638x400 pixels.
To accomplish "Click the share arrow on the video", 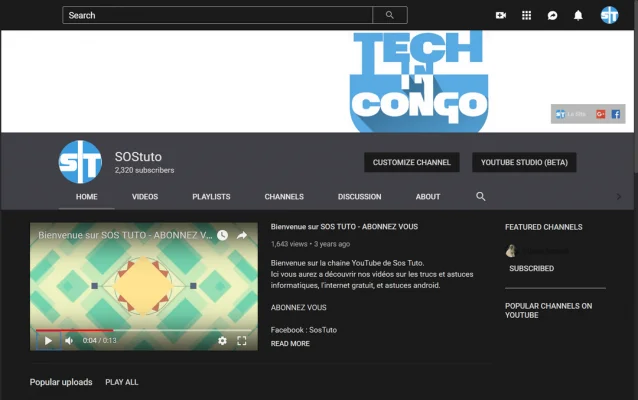I will click(x=242, y=235).
